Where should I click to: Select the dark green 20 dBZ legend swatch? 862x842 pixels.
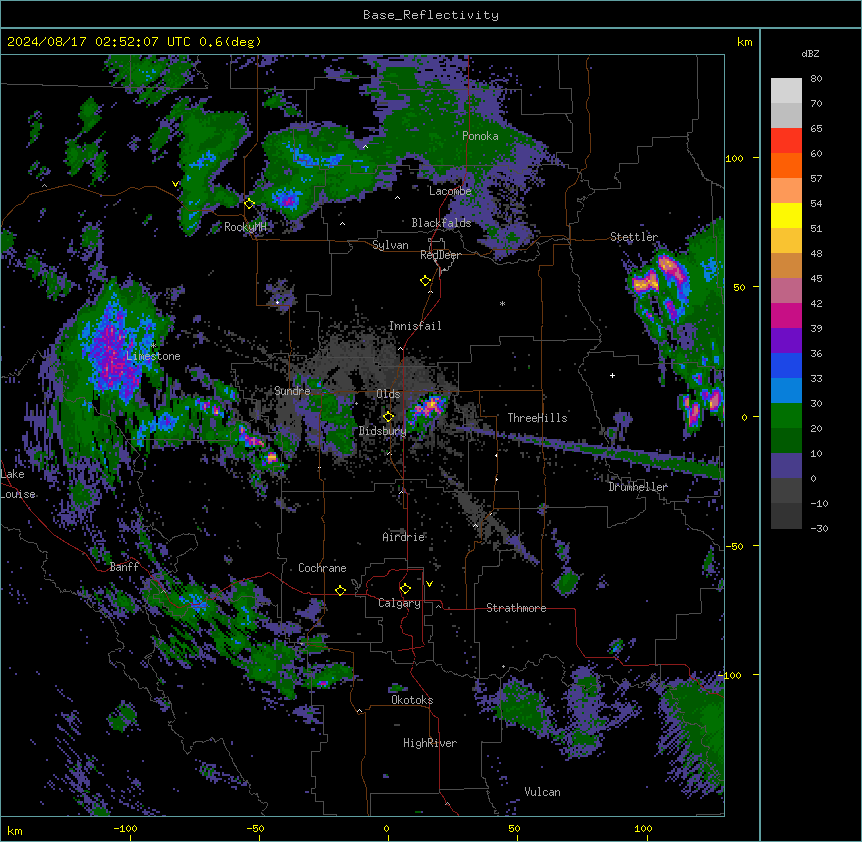786,440
